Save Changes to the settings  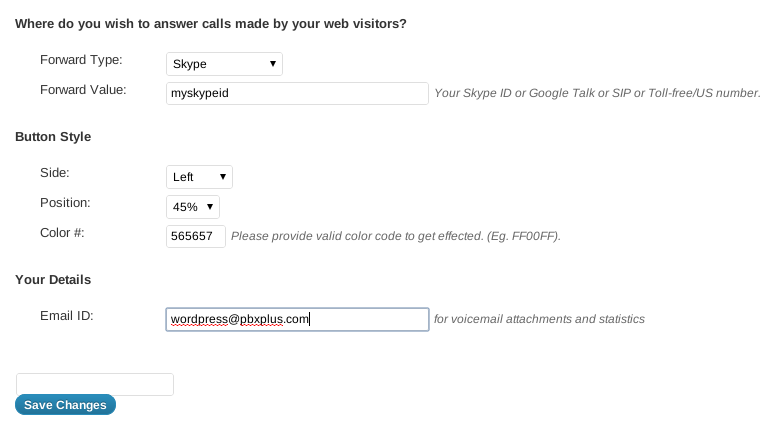click(65, 405)
